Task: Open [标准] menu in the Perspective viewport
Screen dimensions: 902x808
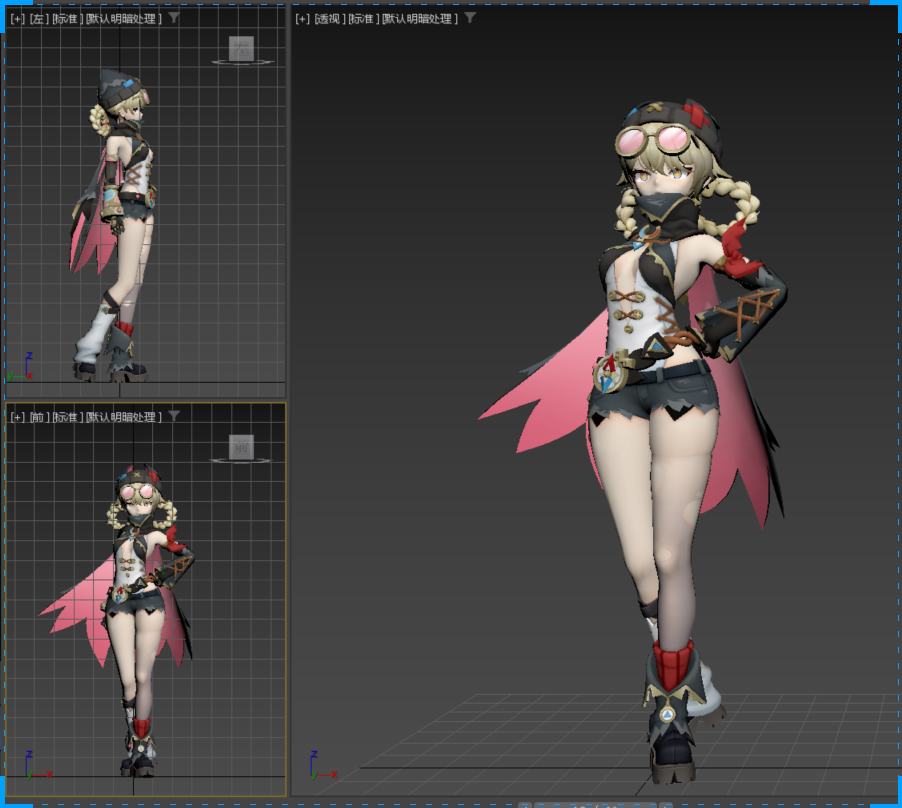Action: (x=364, y=19)
